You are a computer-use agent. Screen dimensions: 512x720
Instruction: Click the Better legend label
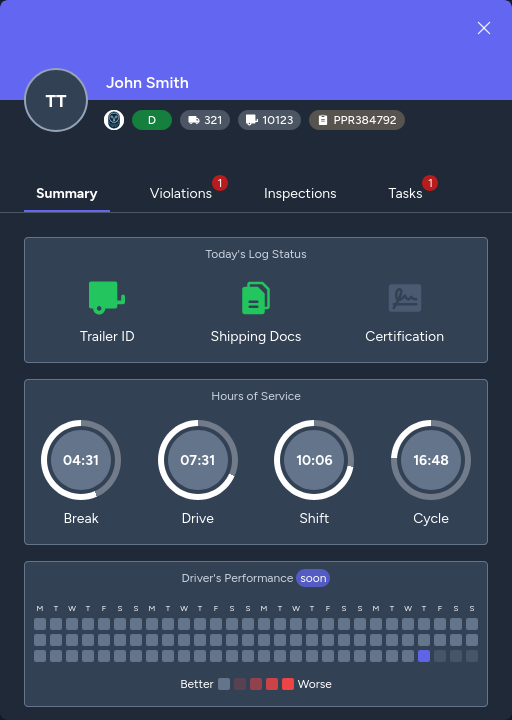coord(197,684)
